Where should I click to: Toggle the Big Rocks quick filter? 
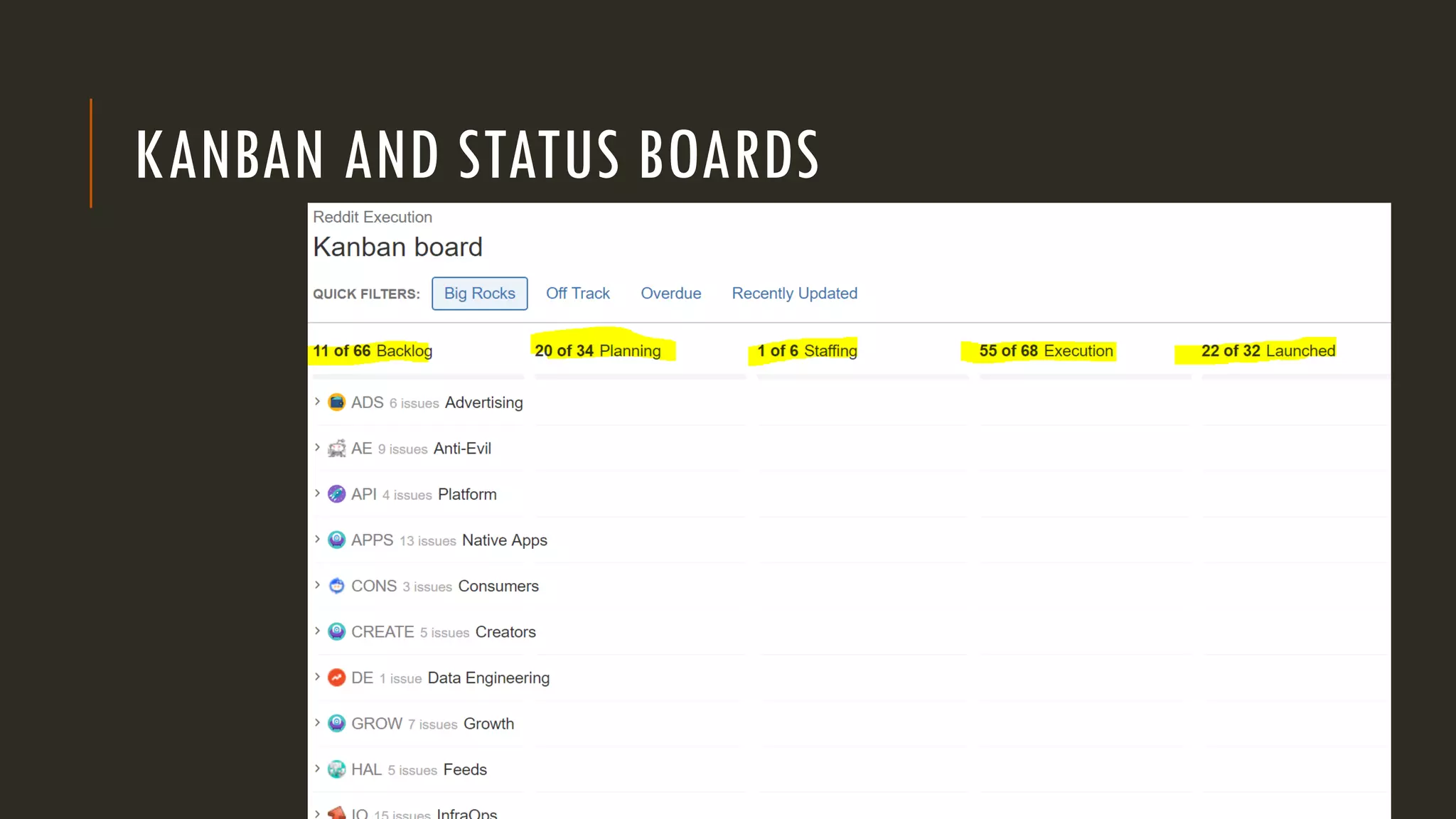[x=480, y=294]
